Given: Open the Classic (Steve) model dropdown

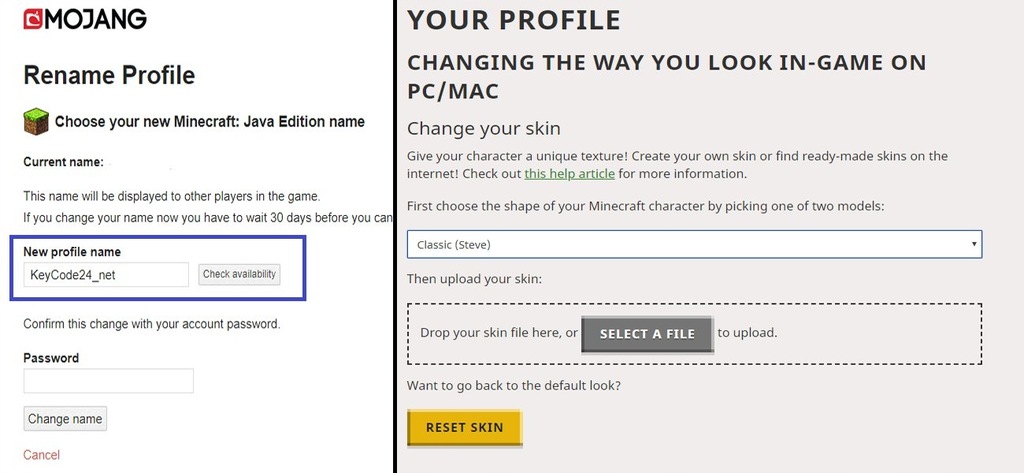Looking at the screenshot, I should 694,244.
